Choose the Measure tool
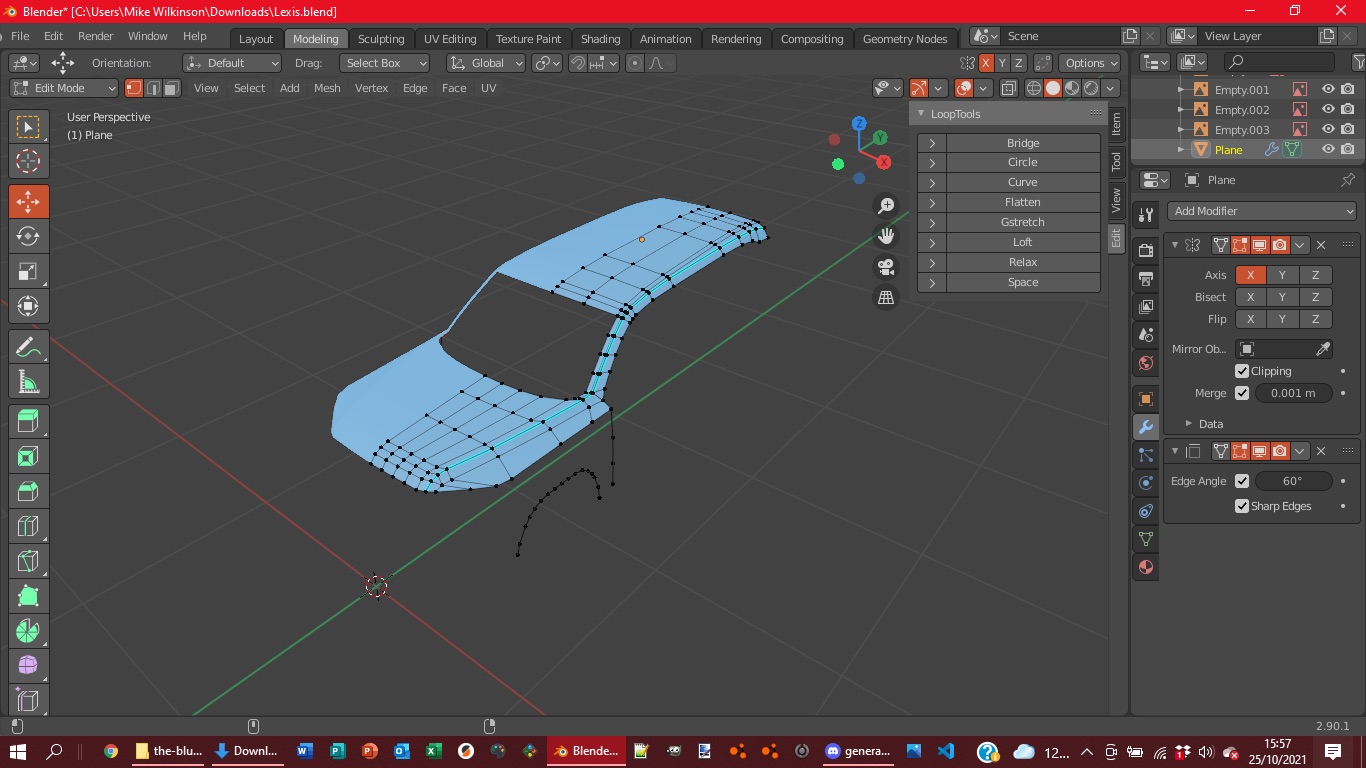 click(x=28, y=381)
